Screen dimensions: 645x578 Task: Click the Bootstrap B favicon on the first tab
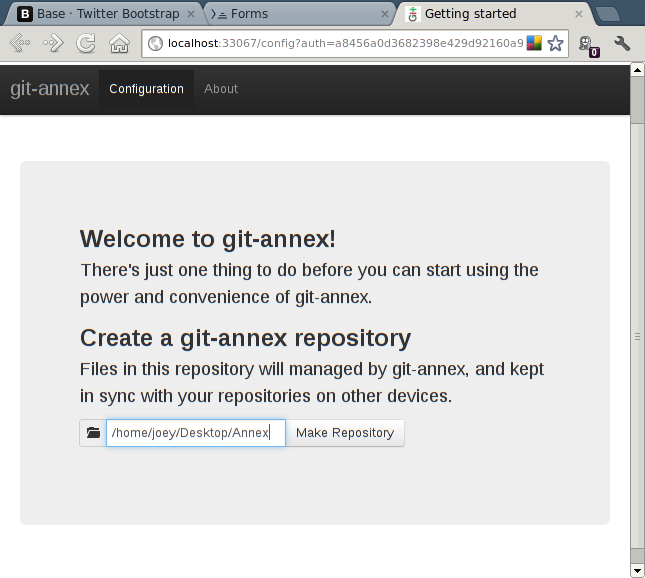[x=25, y=14]
